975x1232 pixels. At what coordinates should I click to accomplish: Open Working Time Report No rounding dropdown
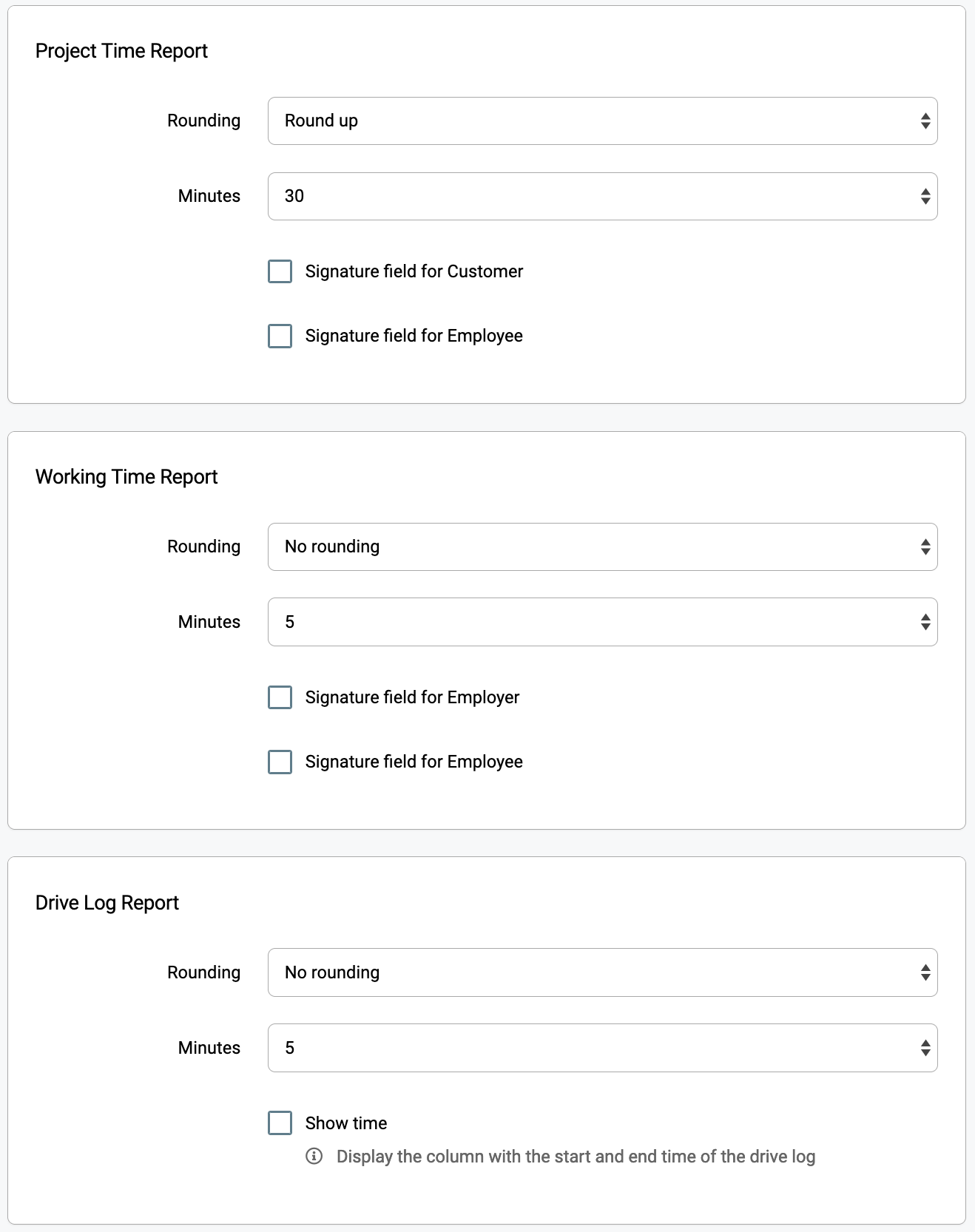602,547
